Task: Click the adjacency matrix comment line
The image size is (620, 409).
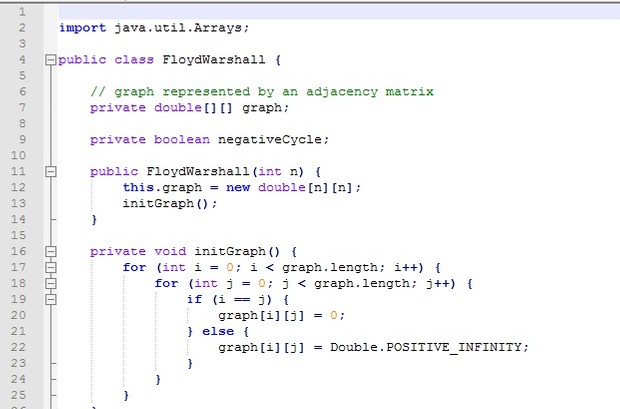Action: (262, 92)
